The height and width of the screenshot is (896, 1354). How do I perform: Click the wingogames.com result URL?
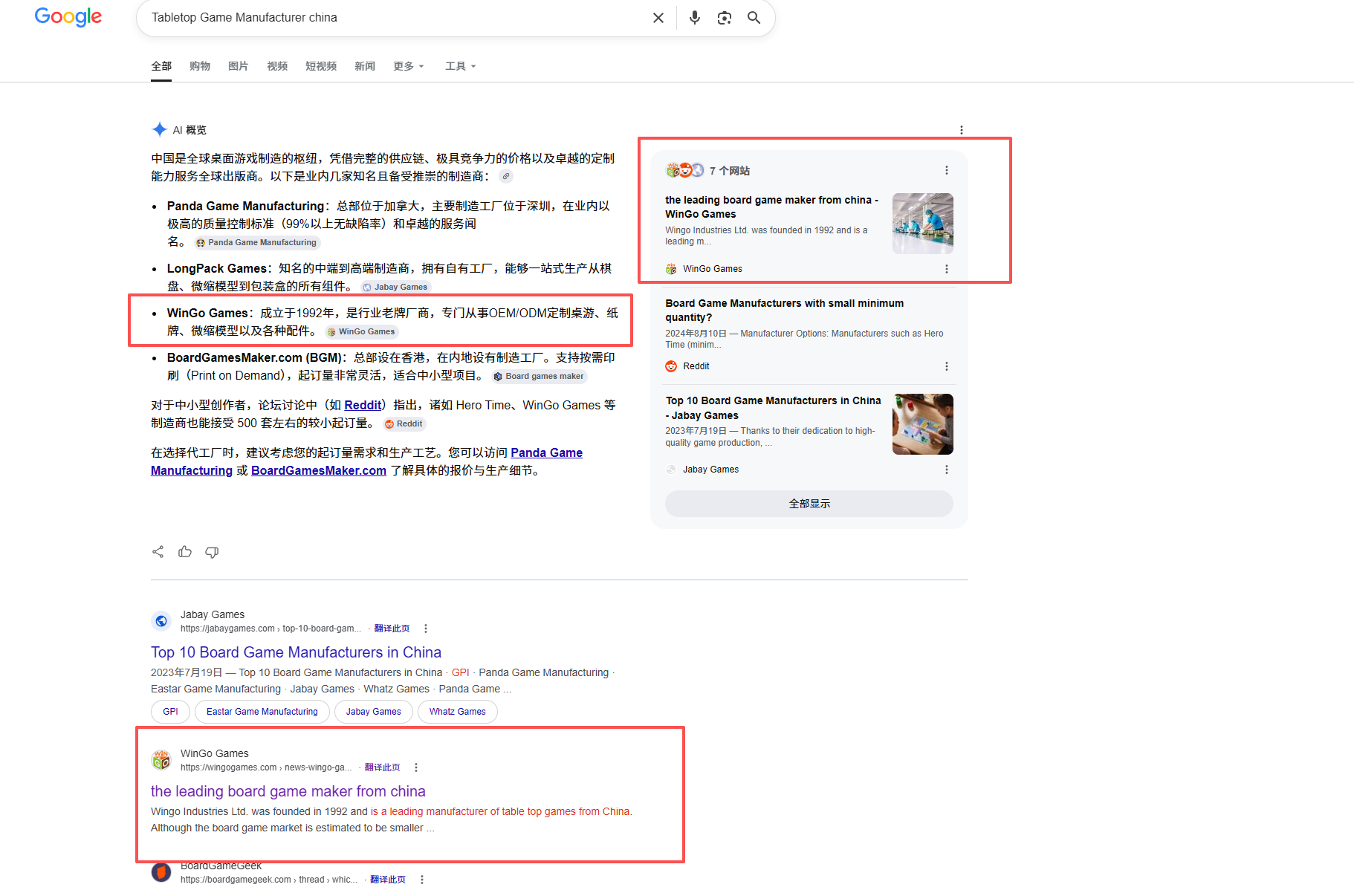pos(266,767)
